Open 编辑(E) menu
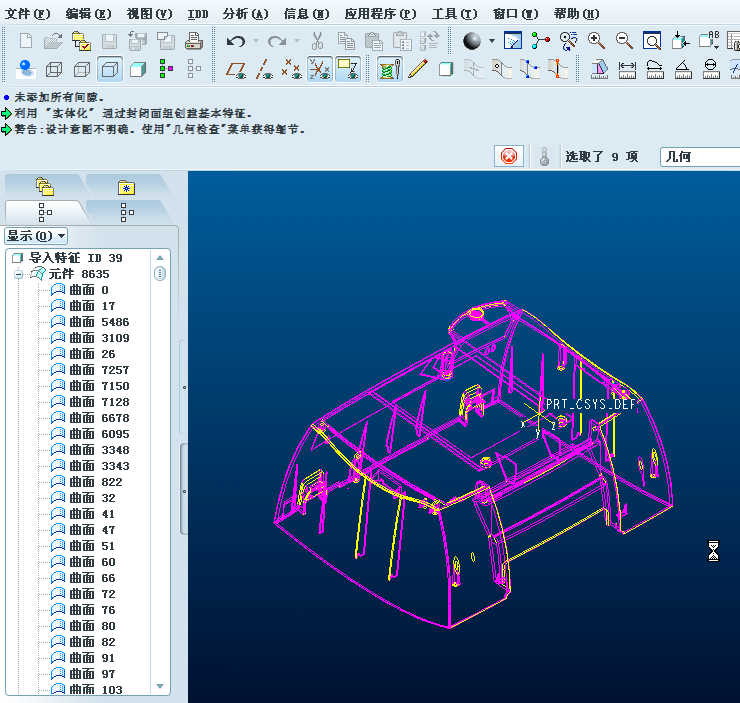 click(x=88, y=14)
